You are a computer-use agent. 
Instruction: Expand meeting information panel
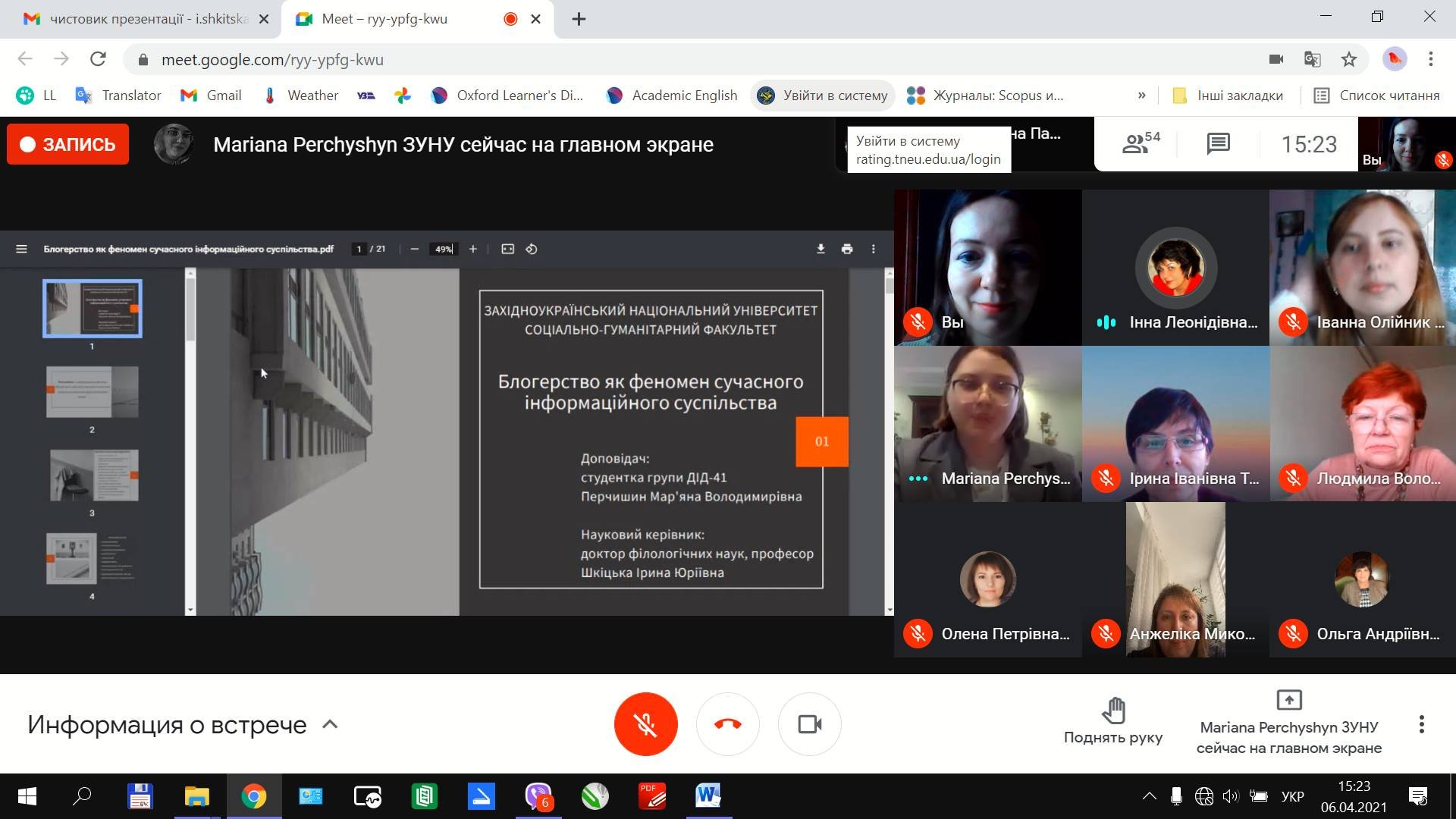[183, 724]
